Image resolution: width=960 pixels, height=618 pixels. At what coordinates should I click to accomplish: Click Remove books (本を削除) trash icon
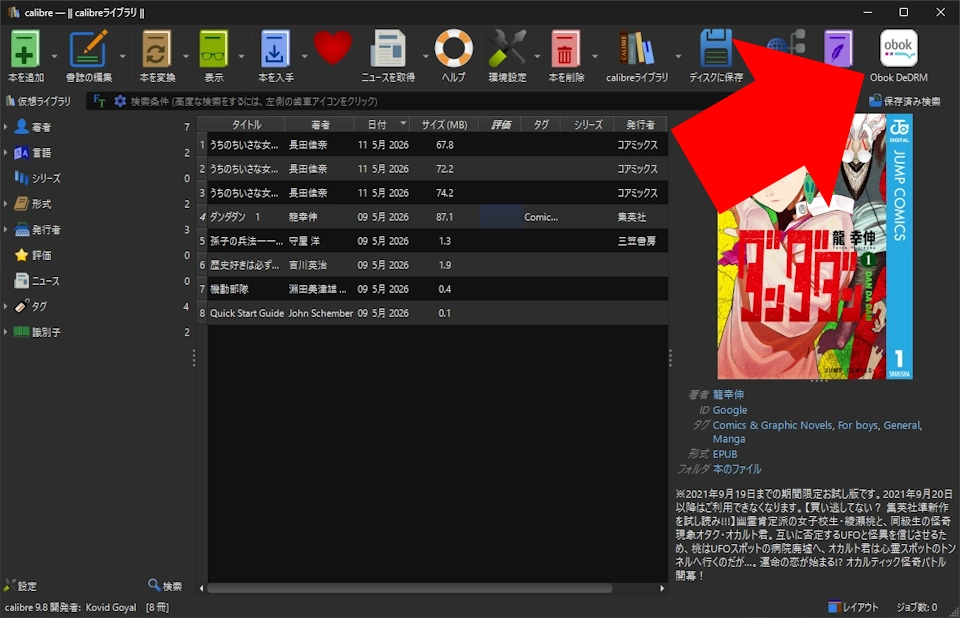565,49
